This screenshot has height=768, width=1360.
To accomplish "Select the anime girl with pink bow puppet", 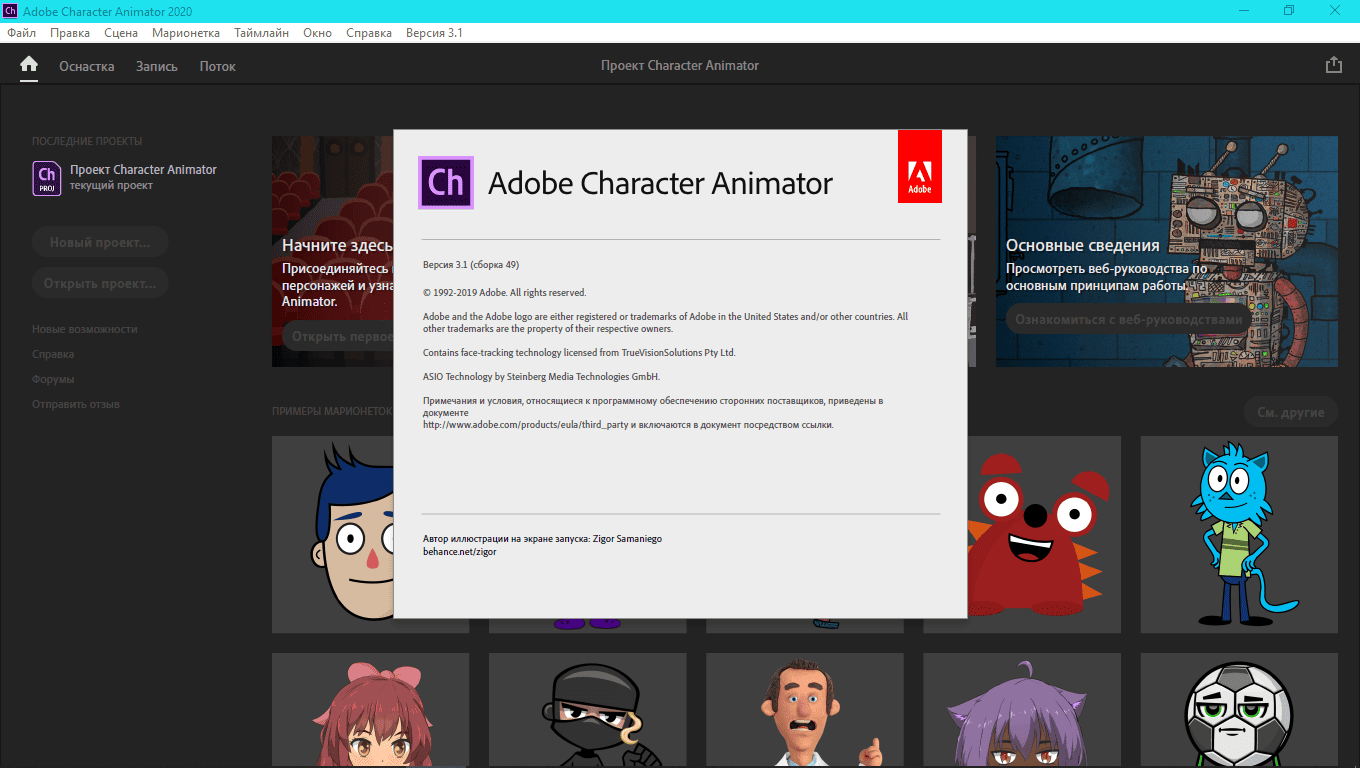I will pos(370,710).
